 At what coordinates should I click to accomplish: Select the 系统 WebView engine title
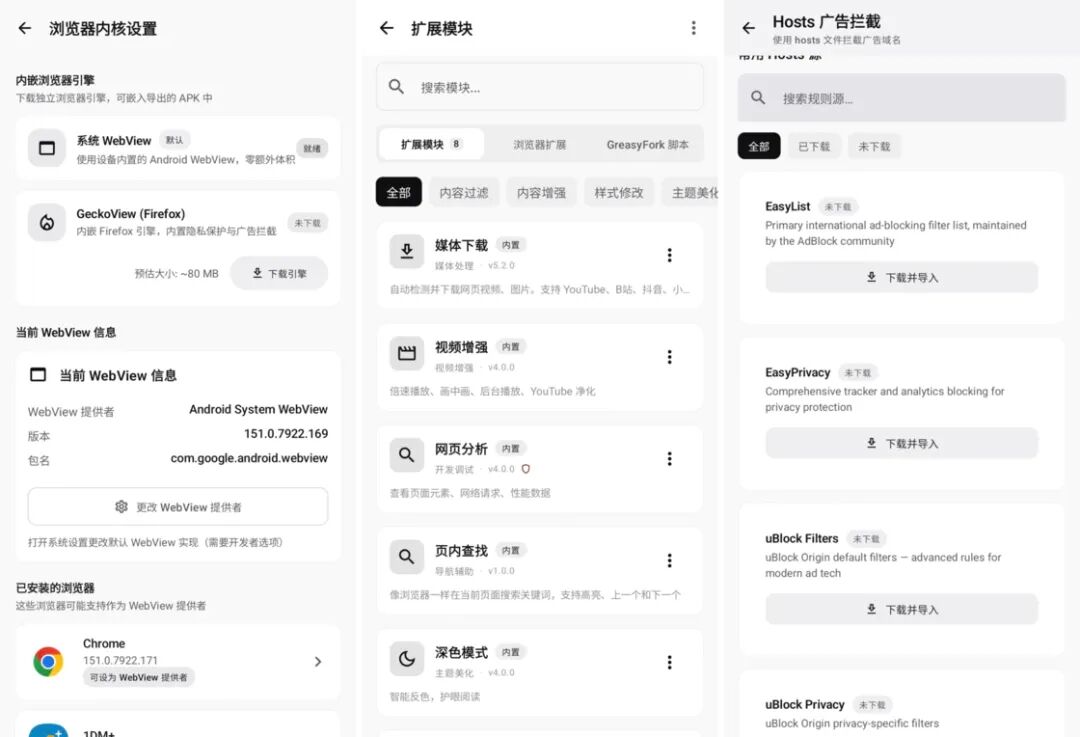[x=114, y=141]
